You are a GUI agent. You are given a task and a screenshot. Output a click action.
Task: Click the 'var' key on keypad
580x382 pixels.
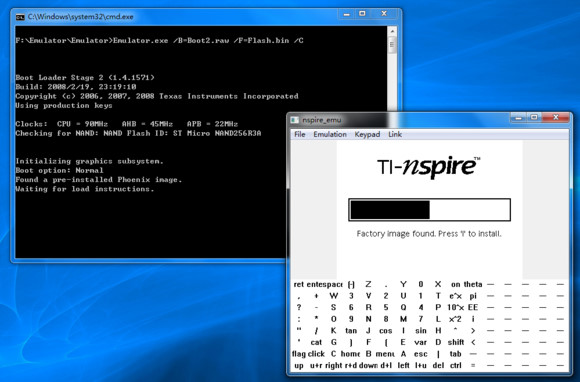click(x=421, y=342)
